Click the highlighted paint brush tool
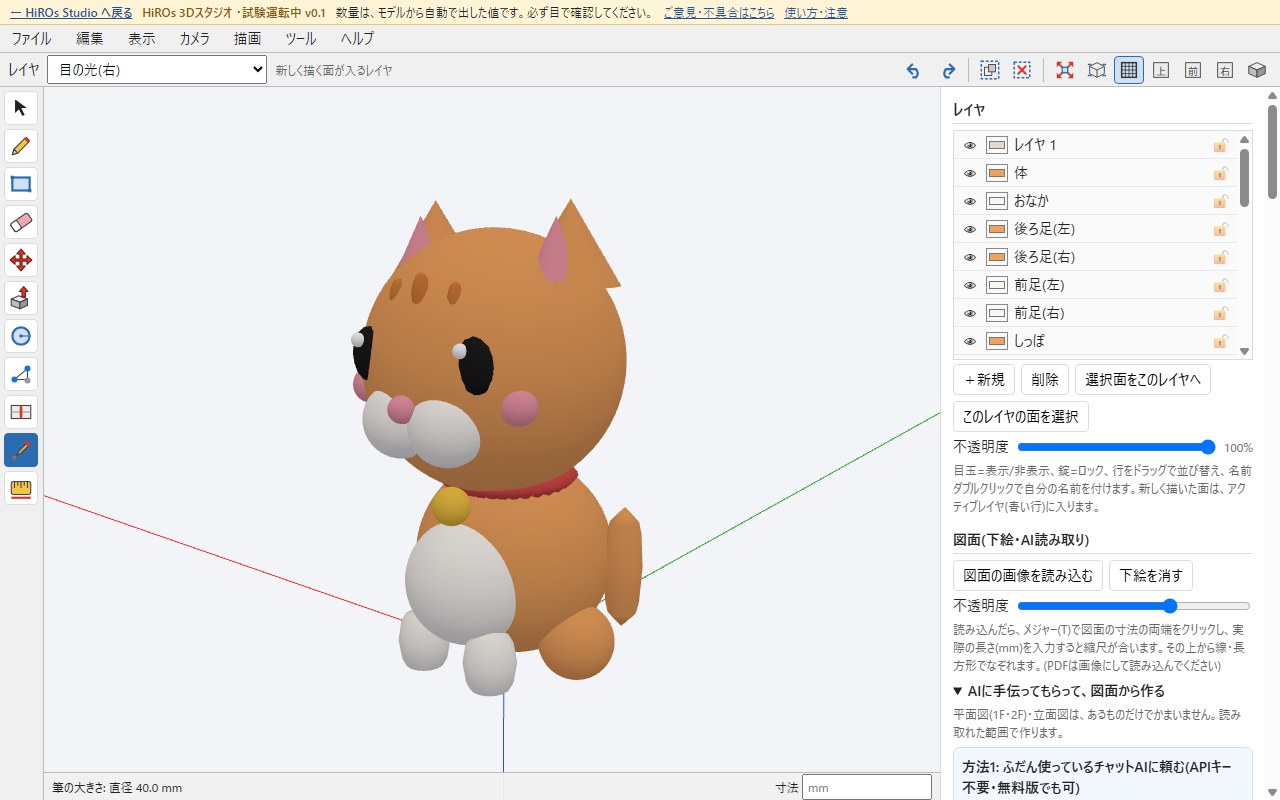 (x=21, y=450)
